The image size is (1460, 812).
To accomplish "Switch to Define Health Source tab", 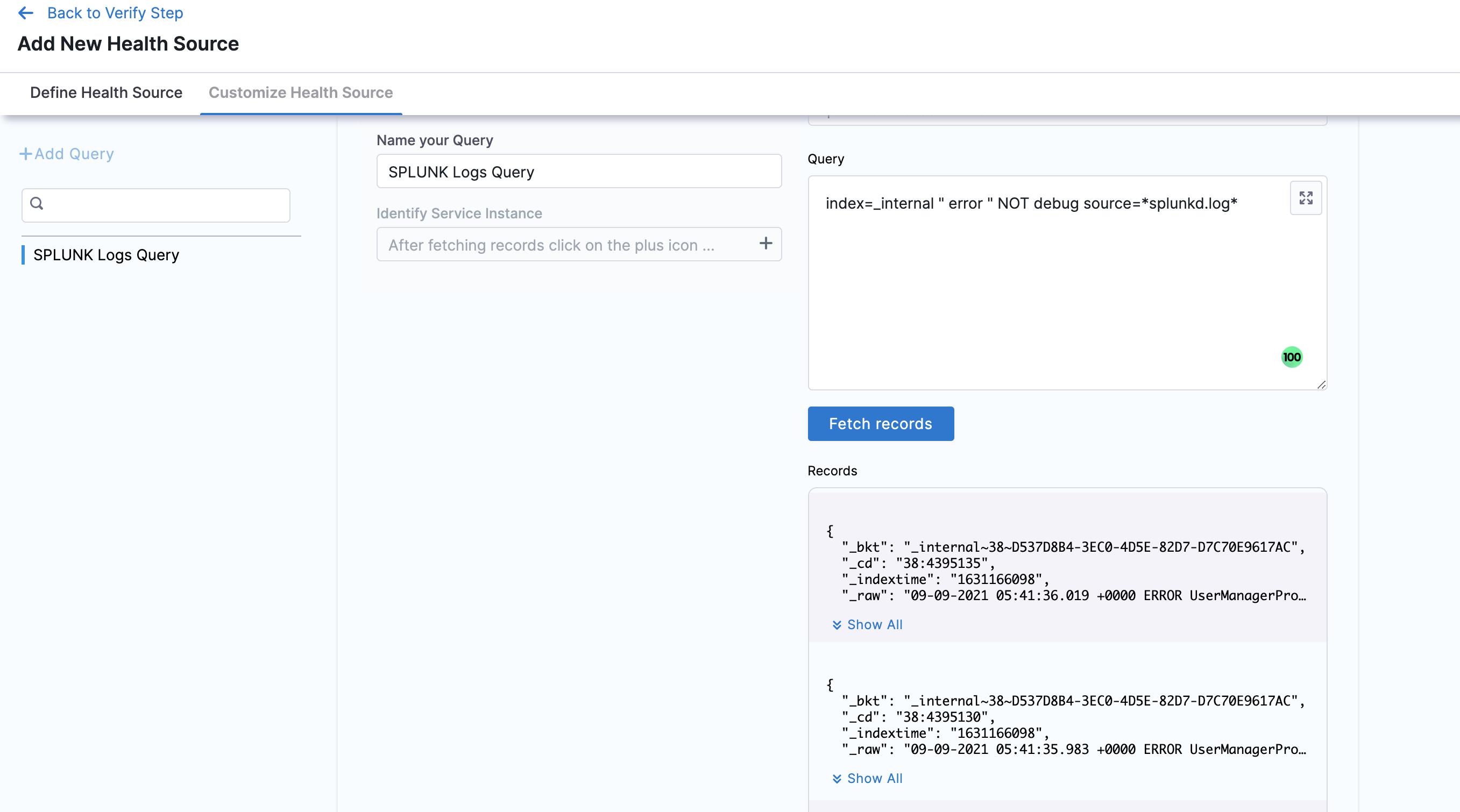I will pos(106,92).
